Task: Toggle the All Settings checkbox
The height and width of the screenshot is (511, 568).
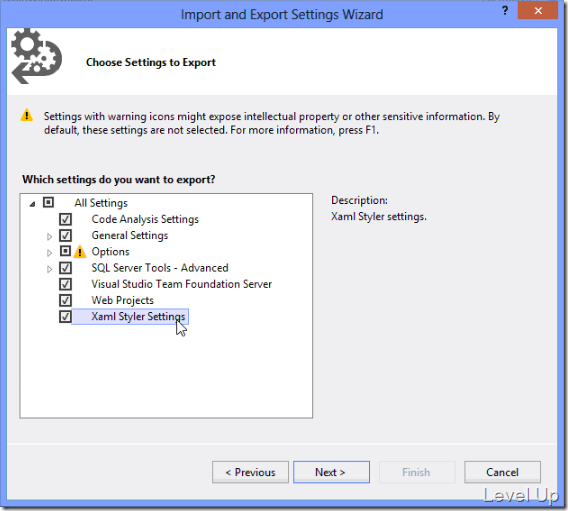Action: pos(48,202)
